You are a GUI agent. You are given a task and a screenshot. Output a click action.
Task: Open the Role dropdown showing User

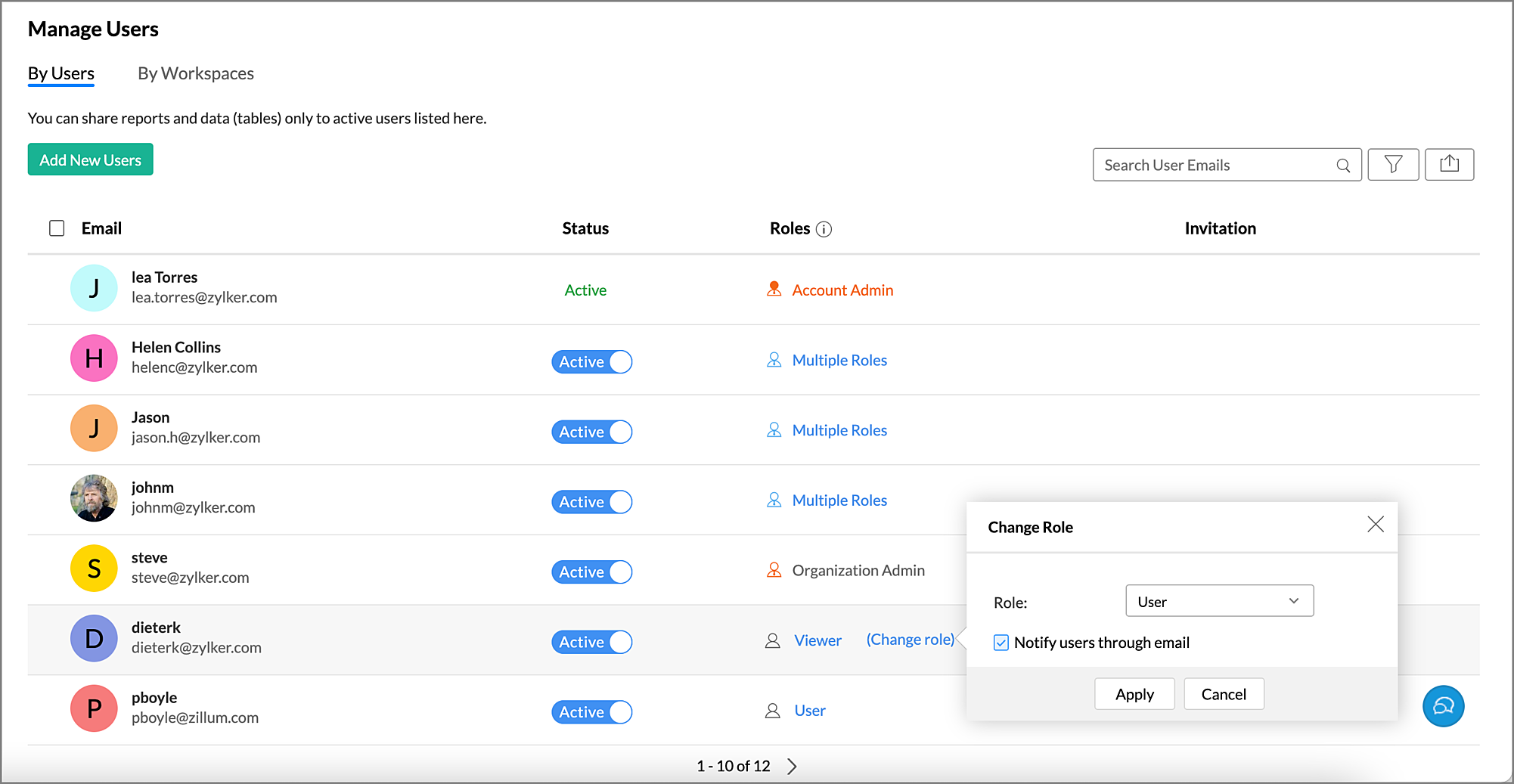1219,601
